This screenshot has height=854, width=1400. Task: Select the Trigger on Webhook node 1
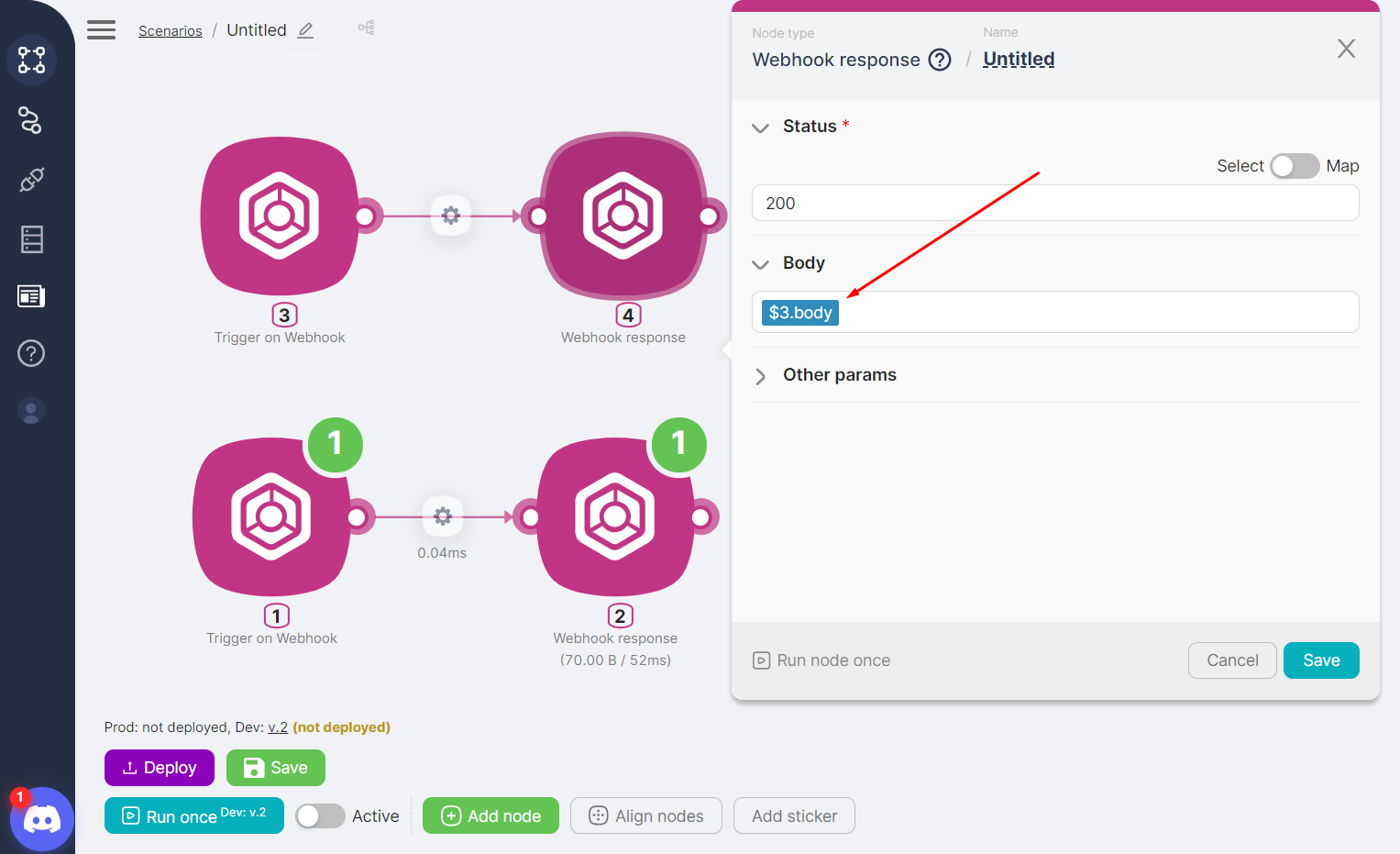[x=271, y=516]
